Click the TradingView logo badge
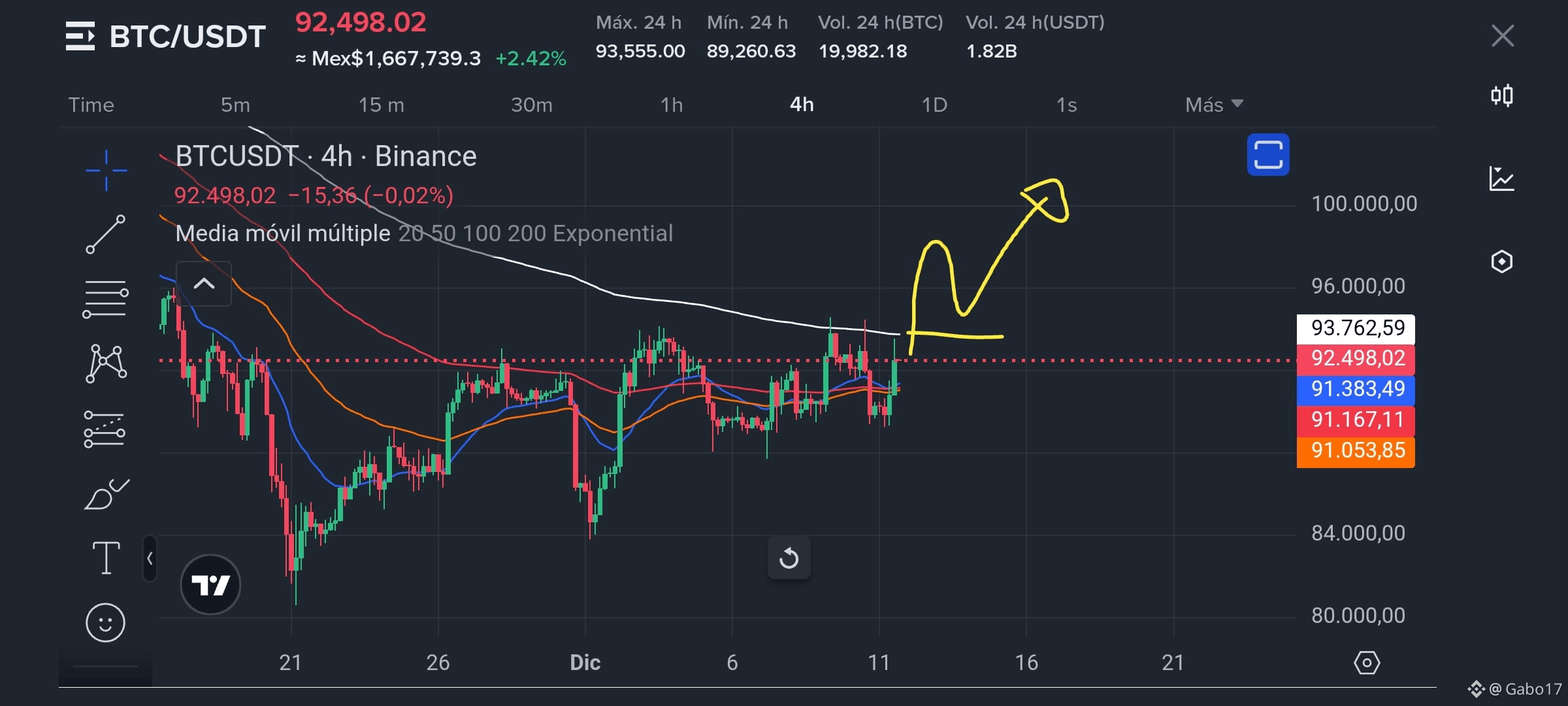 tap(210, 584)
